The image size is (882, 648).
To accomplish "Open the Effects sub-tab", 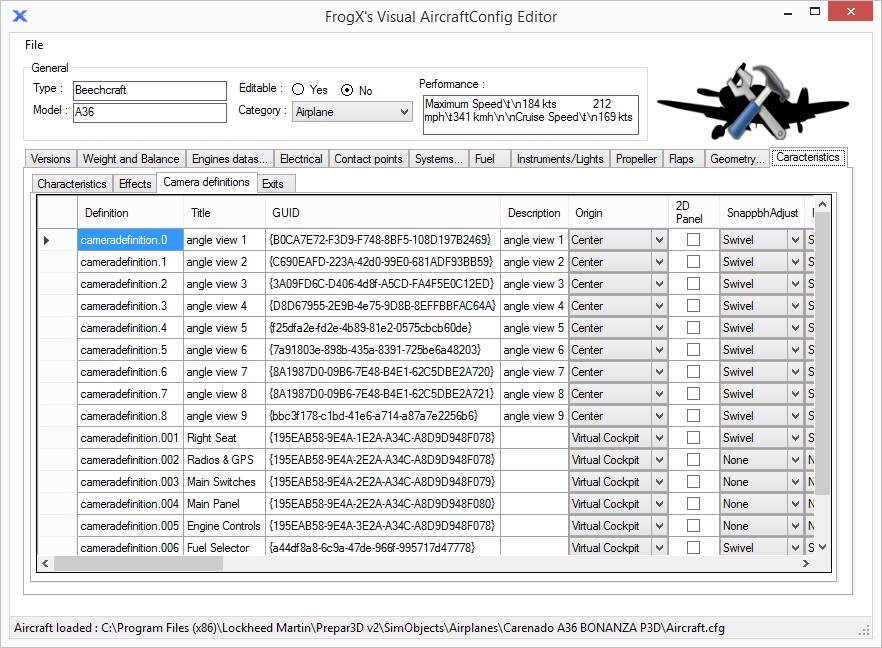I will 135,184.
